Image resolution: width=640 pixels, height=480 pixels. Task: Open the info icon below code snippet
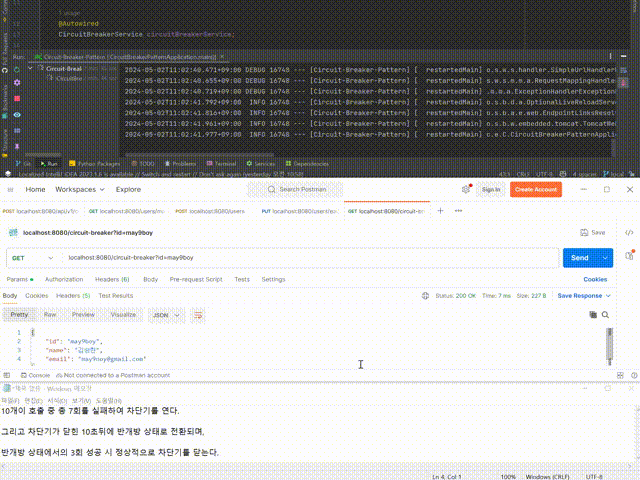(630, 256)
